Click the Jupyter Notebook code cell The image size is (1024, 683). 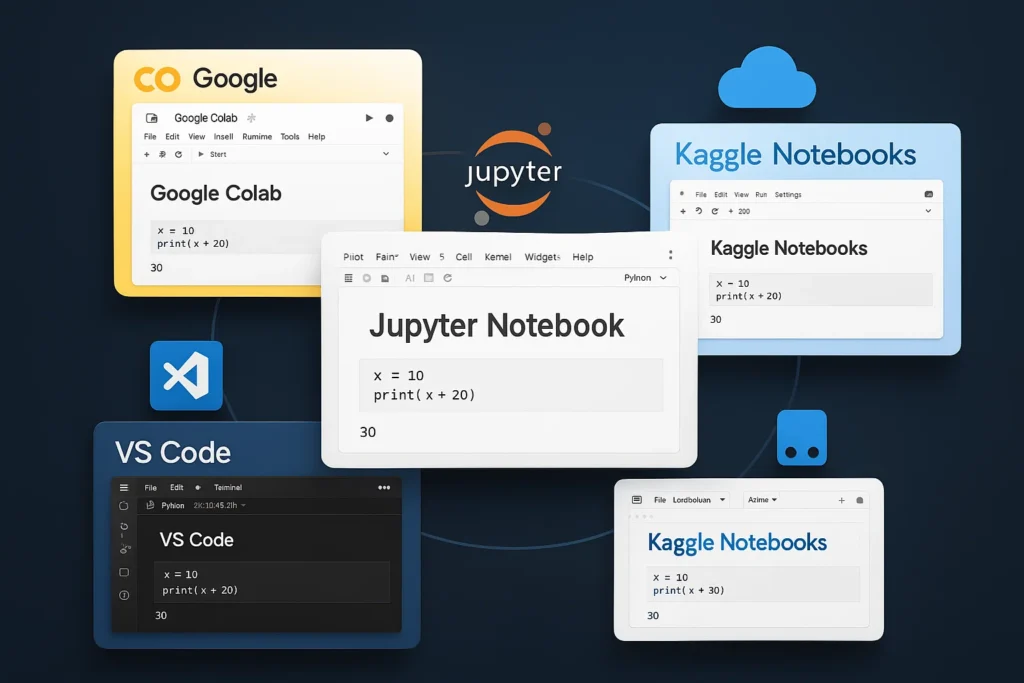coord(511,385)
